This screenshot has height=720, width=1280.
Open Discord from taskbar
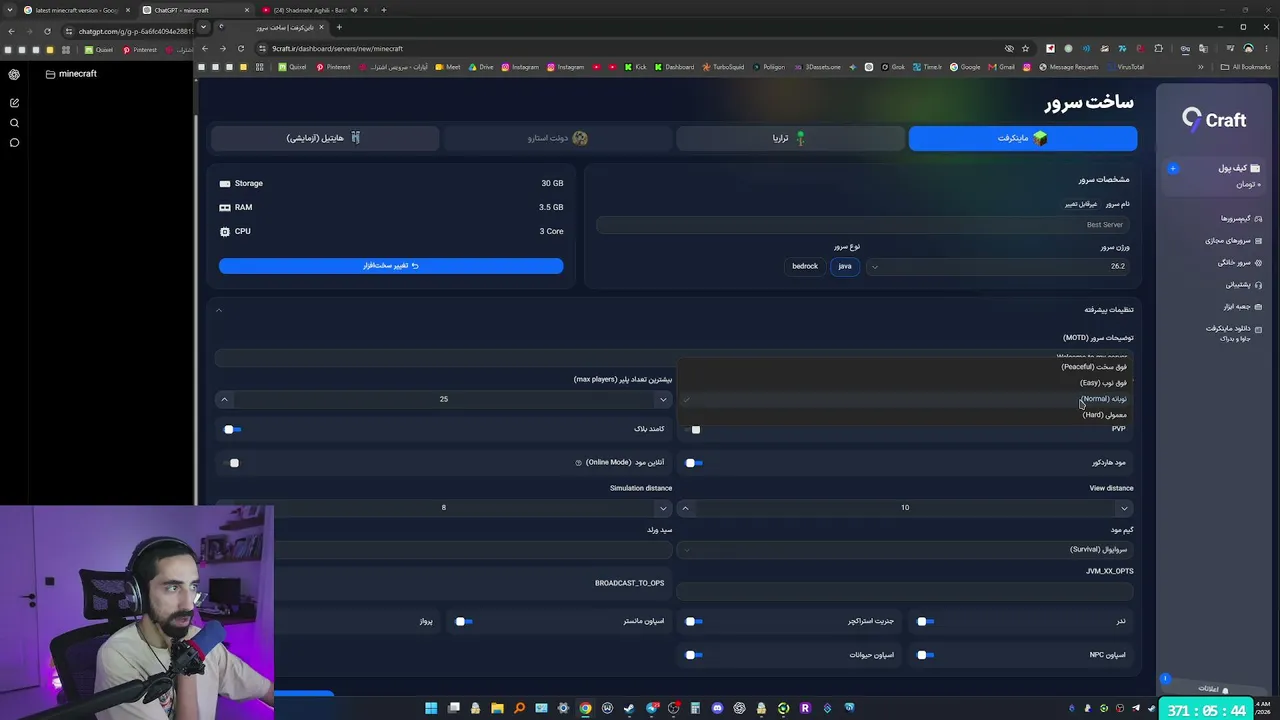click(x=717, y=708)
